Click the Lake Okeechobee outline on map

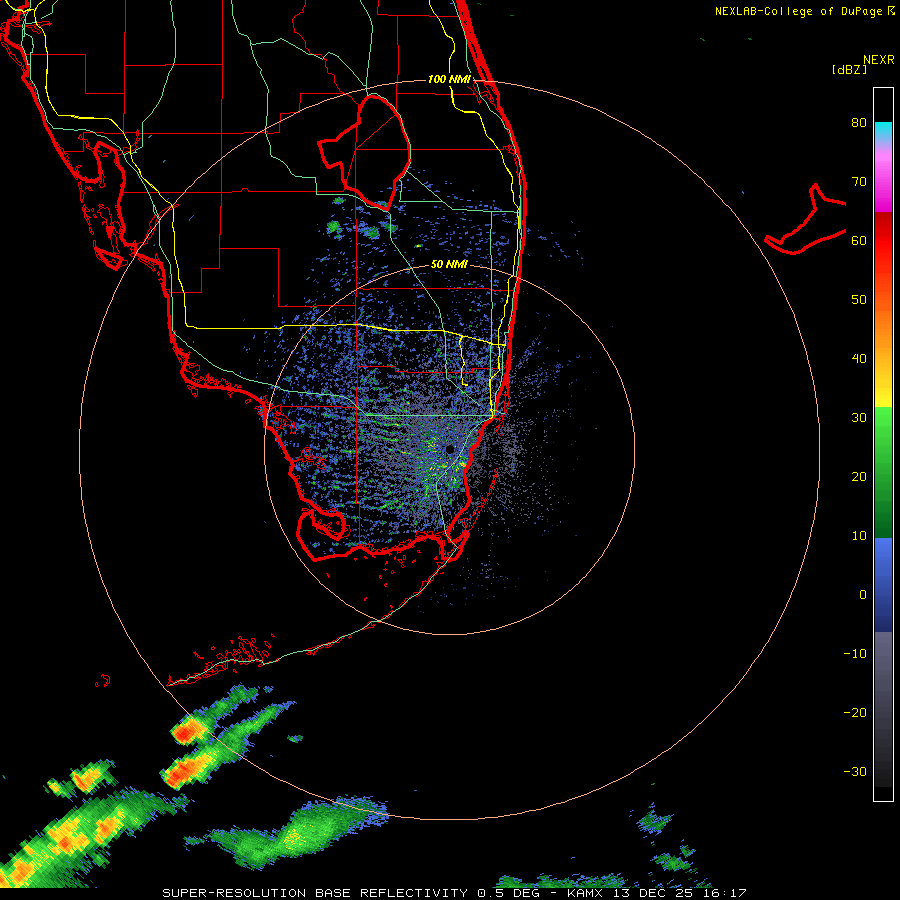pos(364,151)
